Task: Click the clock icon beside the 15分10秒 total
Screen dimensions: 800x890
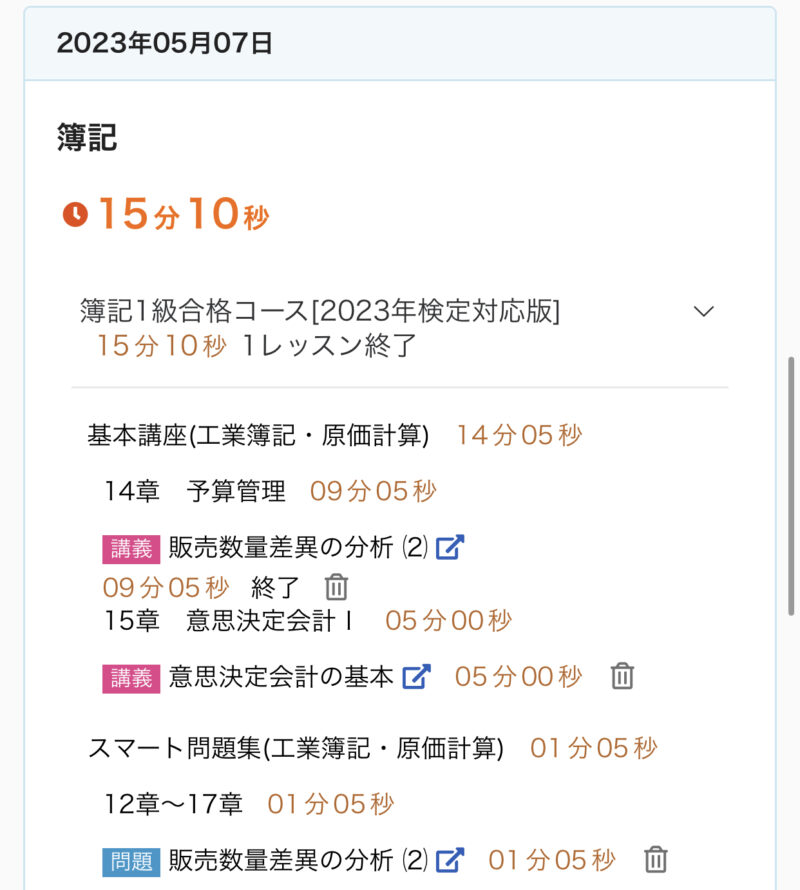Action: point(75,214)
